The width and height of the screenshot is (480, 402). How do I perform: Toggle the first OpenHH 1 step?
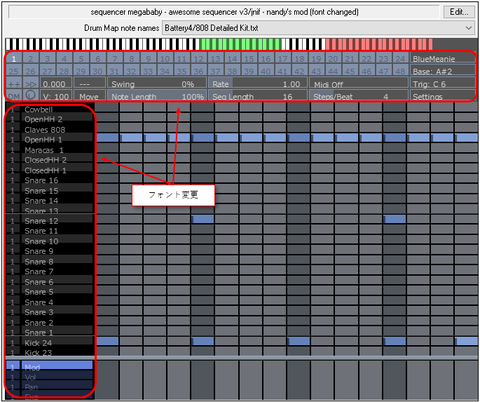click(x=107, y=137)
